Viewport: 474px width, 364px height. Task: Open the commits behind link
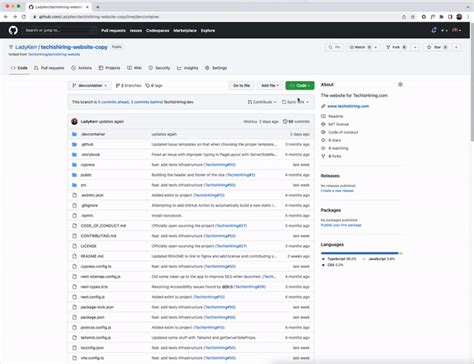[x=147, y=102]
